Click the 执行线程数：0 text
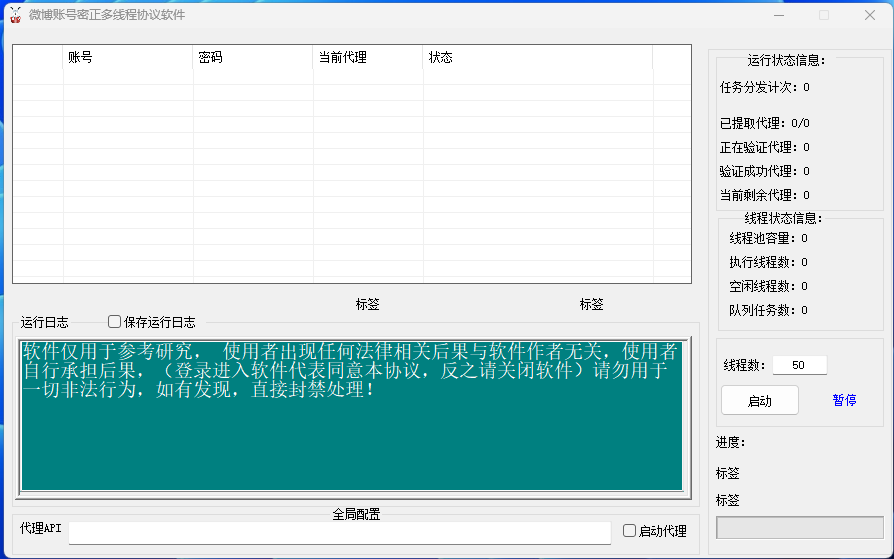 point(769,262)
